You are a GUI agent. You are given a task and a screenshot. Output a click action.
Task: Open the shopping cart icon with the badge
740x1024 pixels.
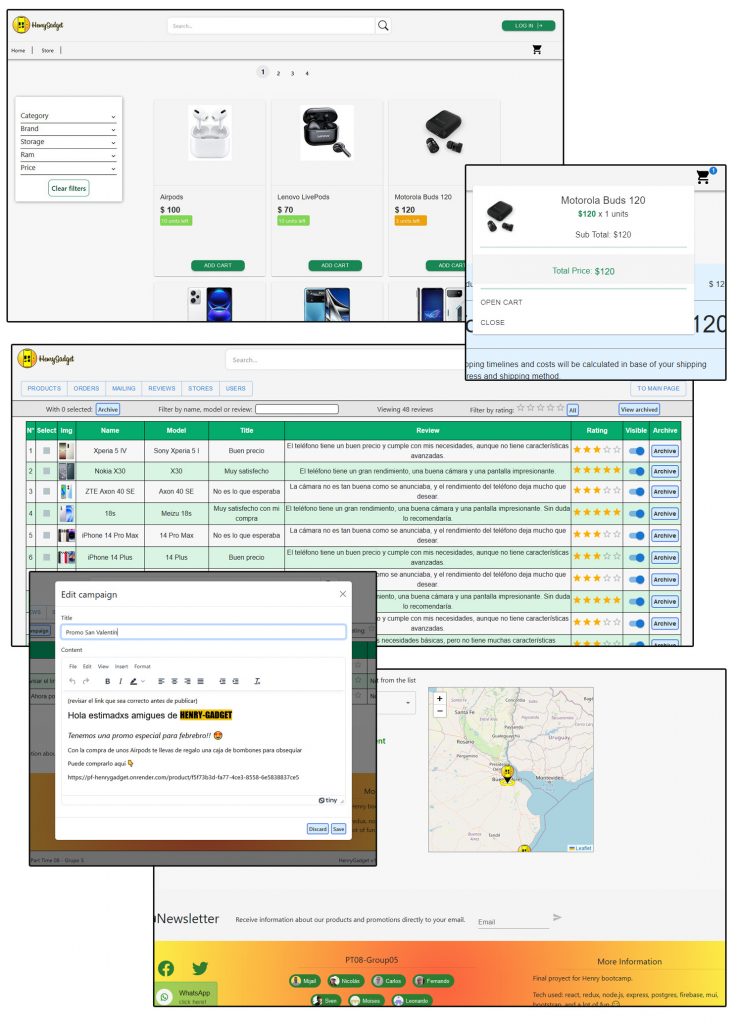[x=703, y=177]
